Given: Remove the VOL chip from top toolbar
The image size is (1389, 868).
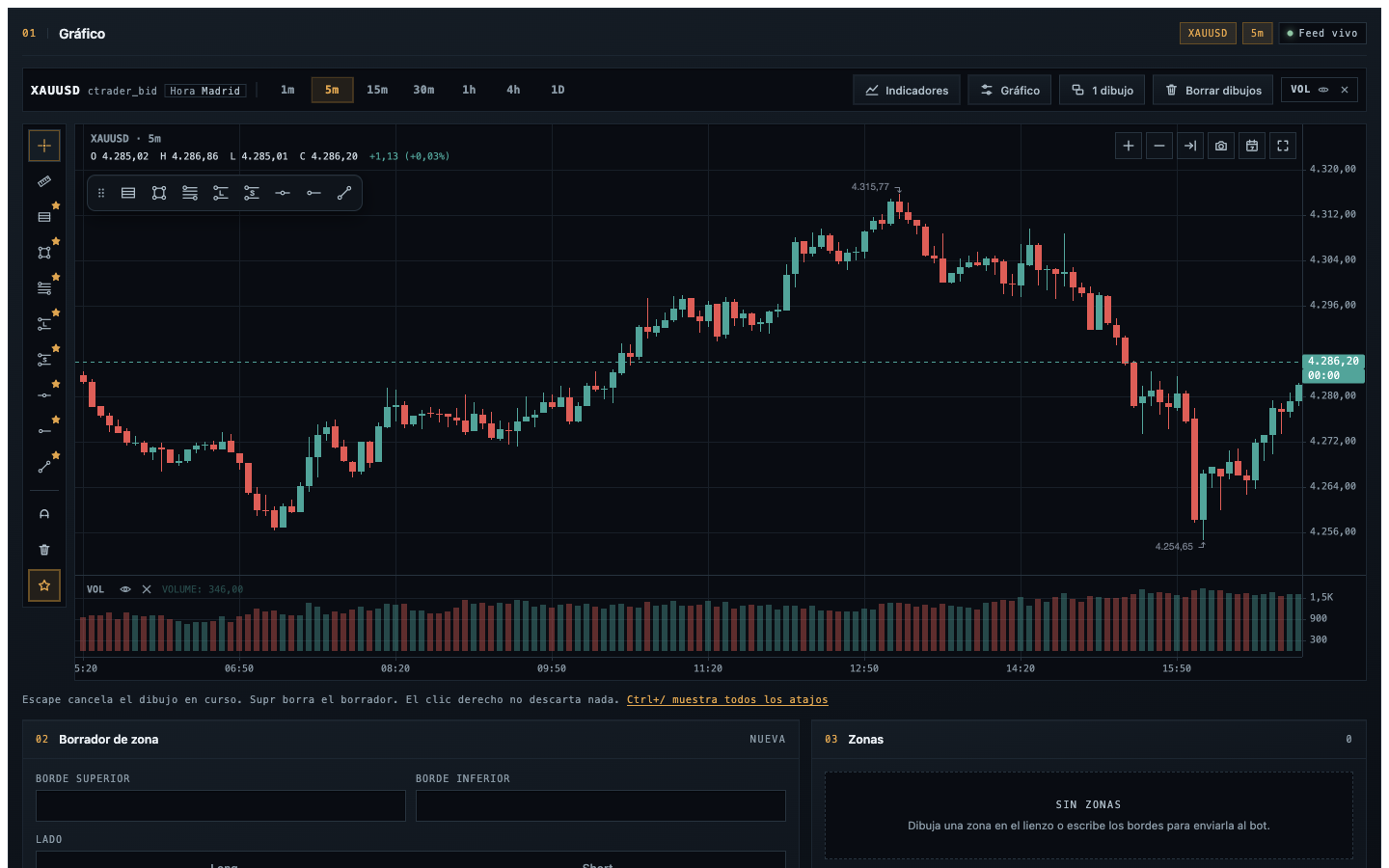Looking at the screenshot, I should [x=1345, y=90].
